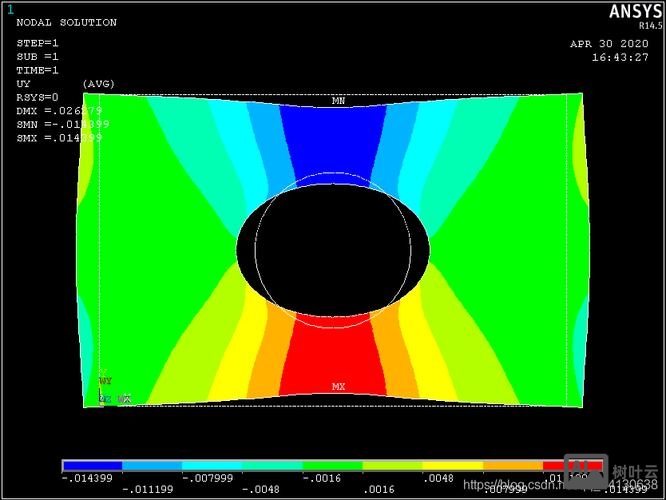Click the NODAL SOLUTION title text
Image resolution: width=666 pixels, height=500 pixels.
[66, 22]
